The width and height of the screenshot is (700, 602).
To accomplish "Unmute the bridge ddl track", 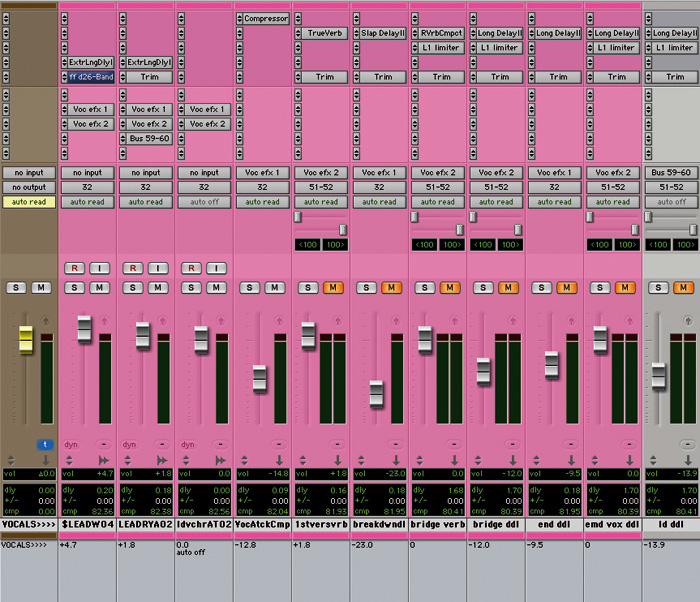I will 507,288.
